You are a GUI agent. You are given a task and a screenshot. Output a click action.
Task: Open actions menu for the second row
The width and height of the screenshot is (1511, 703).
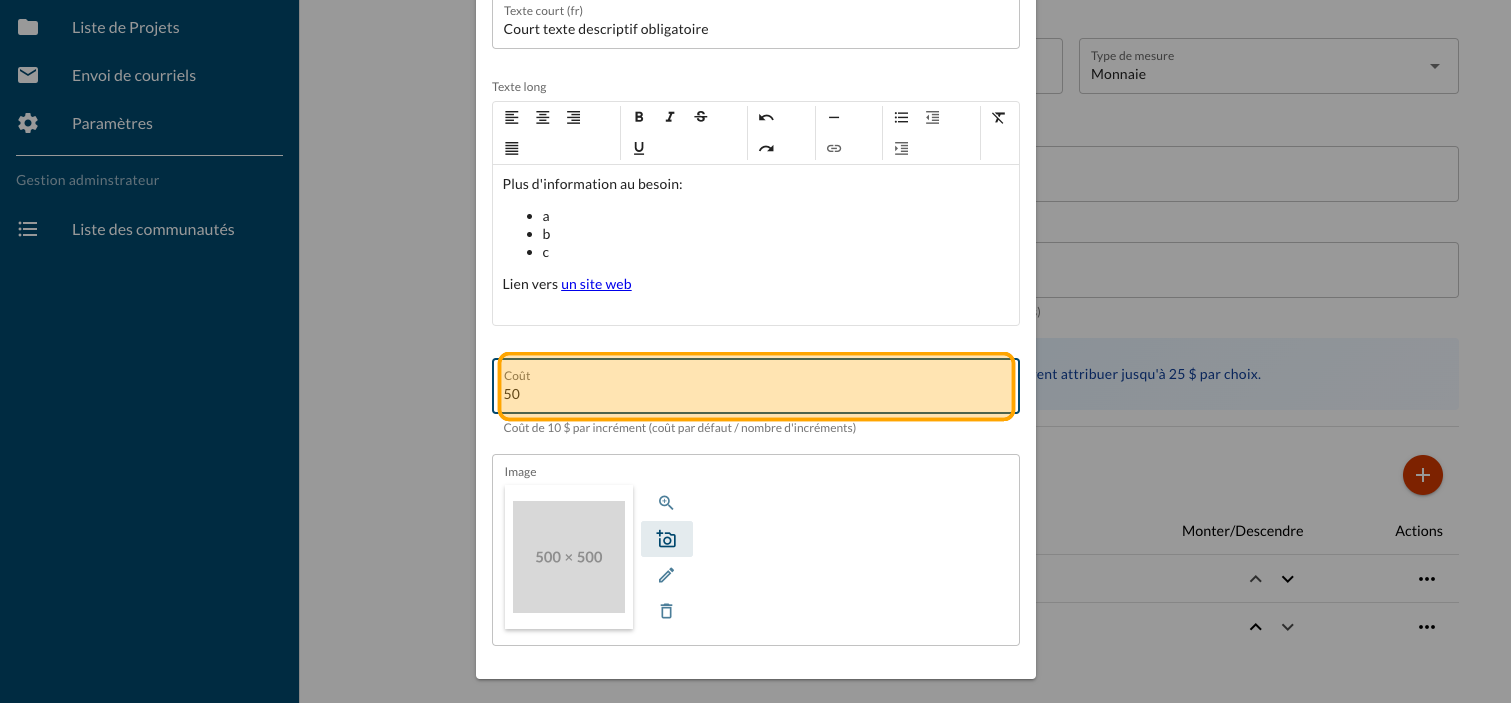1426,627
